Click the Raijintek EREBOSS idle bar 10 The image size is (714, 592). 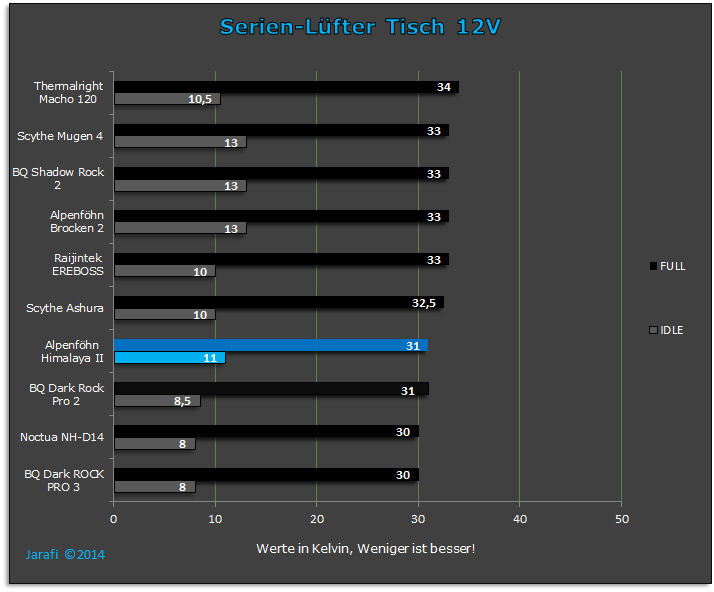pos(164,271)
